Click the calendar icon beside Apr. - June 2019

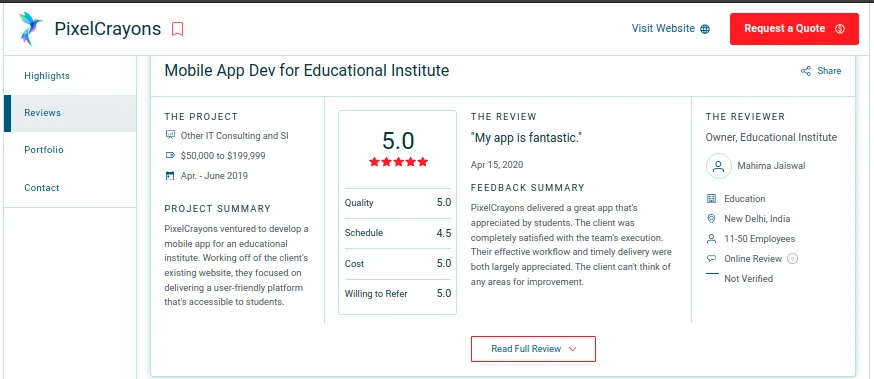point(170,176)
